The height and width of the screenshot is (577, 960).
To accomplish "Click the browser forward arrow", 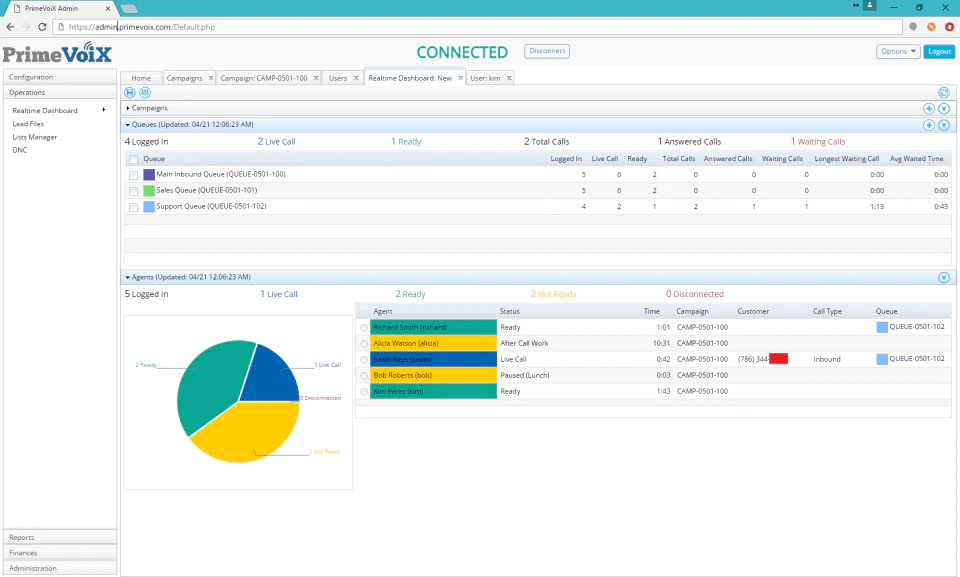I will pyautogui.click(x=26, y=27).
